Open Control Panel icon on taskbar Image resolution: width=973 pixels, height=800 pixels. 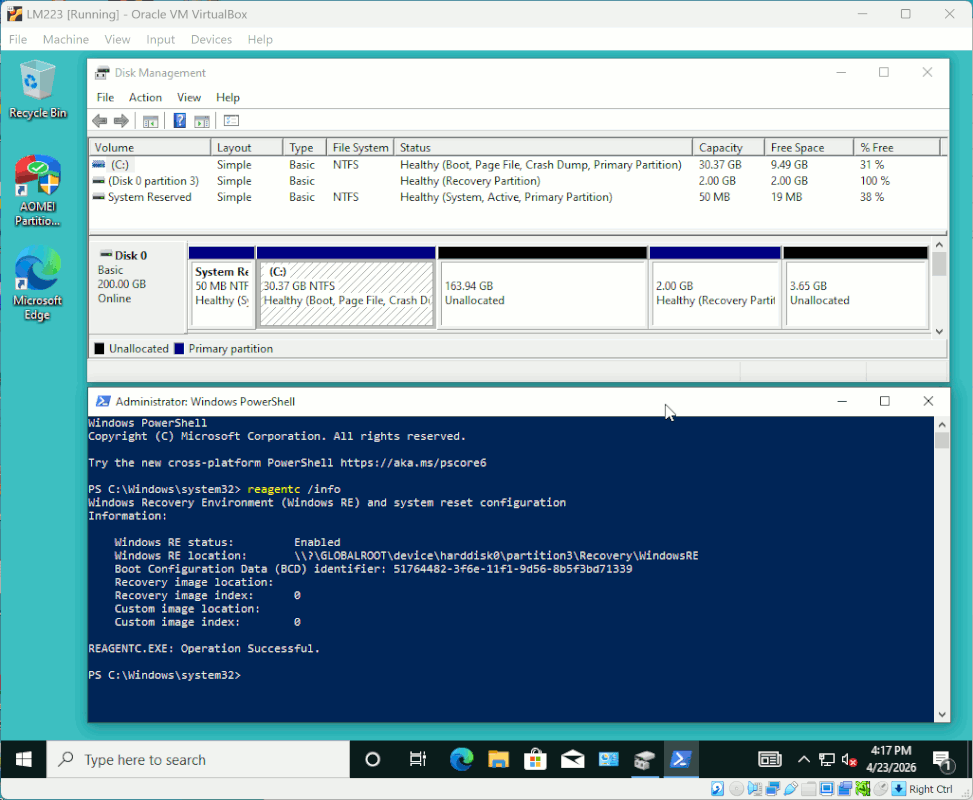[609, 759]
